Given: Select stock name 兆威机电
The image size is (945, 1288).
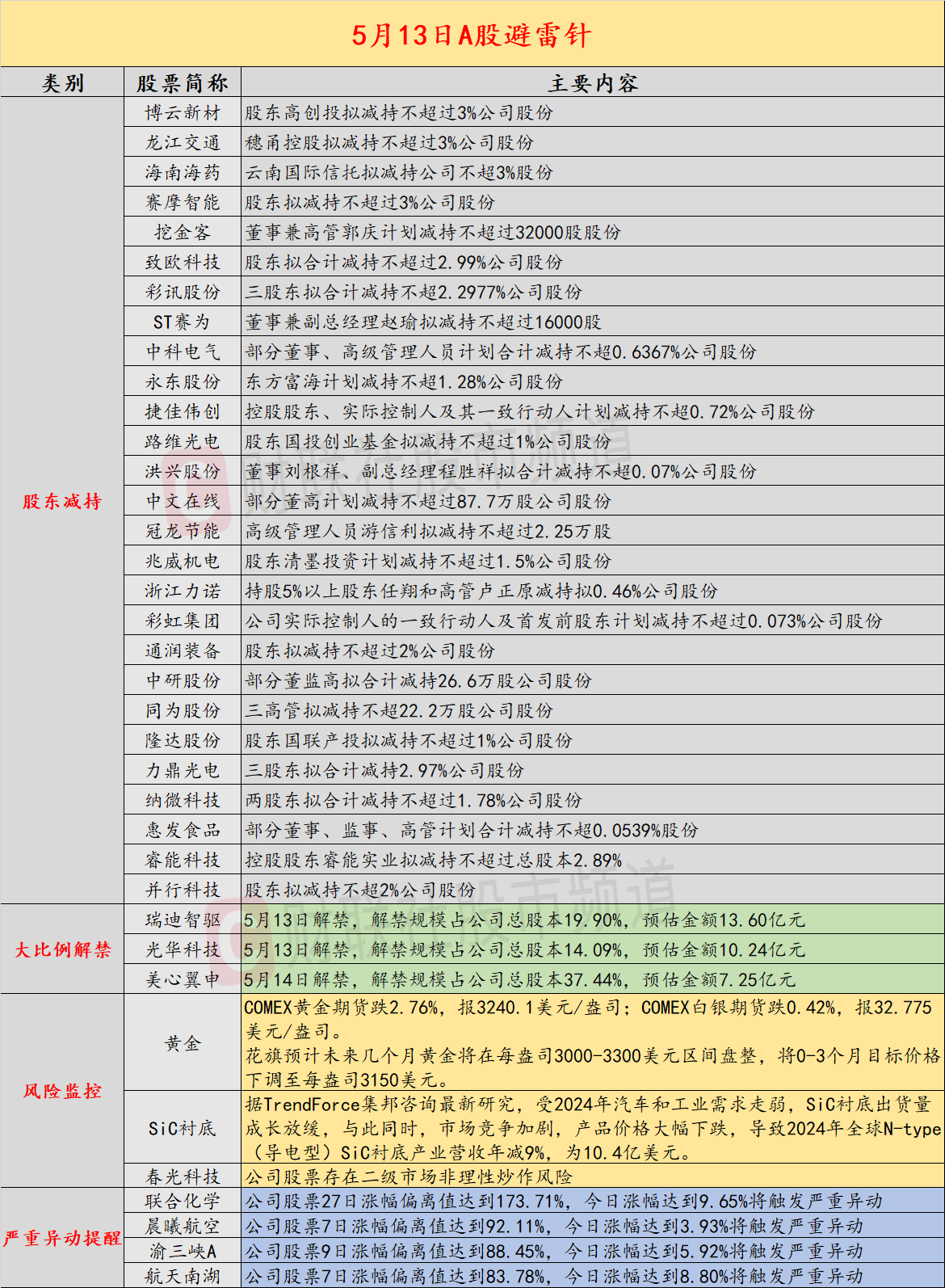Looking at the screenshot, I should point(183,561).
